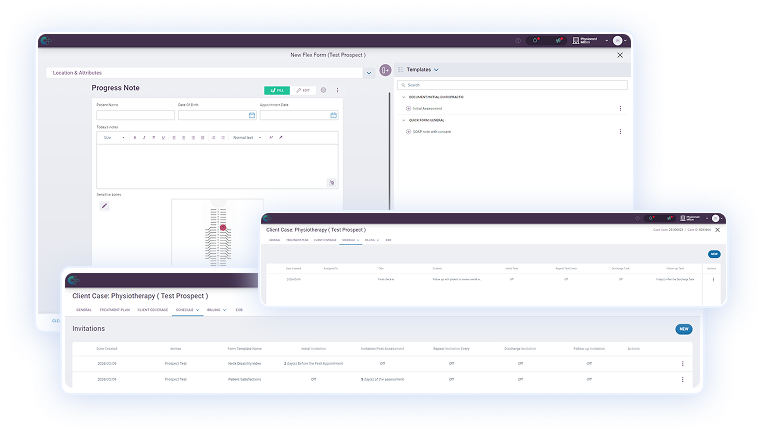The height and width of the screenshot is (433, 763).
Task: Open the font Size dropdown in editor
Action: pyautogui.click(x=112, y=137)
